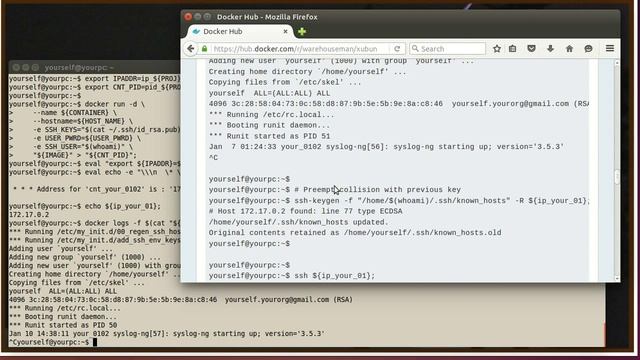Click the terminal title 'yourself@yourpc: ~'
640x360 pixels.
point(79,67)
